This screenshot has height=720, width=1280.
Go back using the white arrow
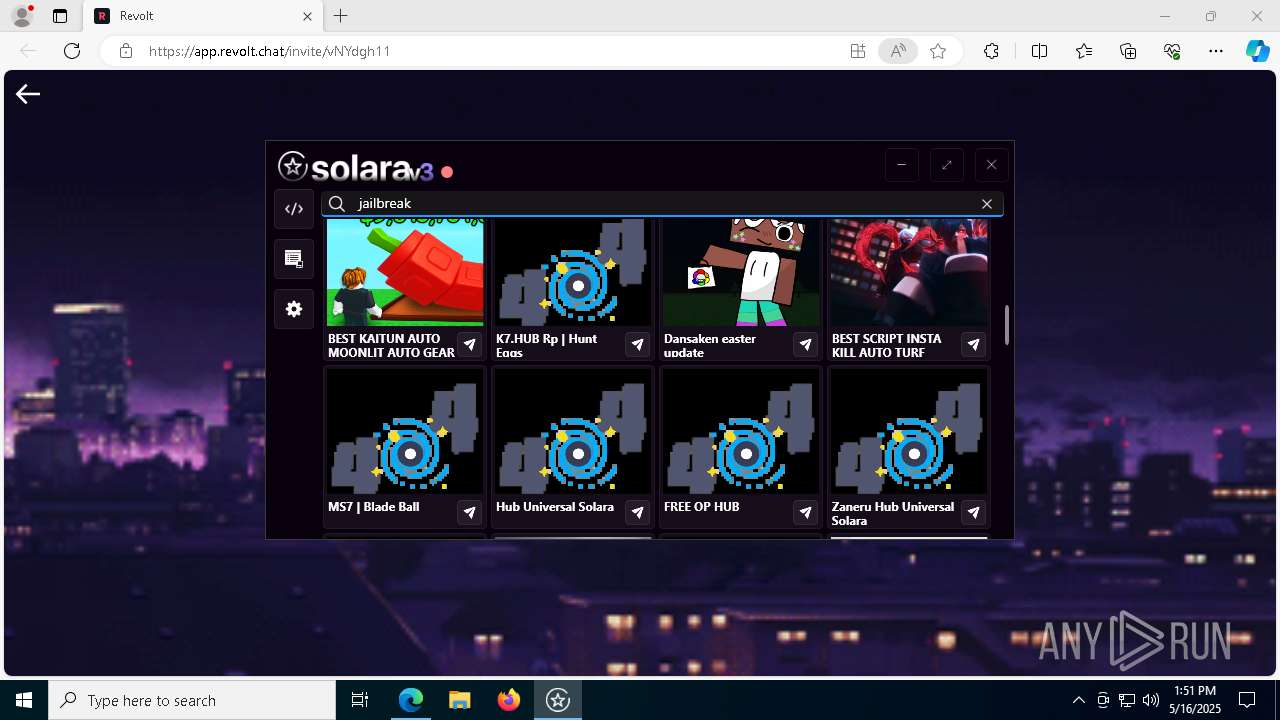click(28, 94)
